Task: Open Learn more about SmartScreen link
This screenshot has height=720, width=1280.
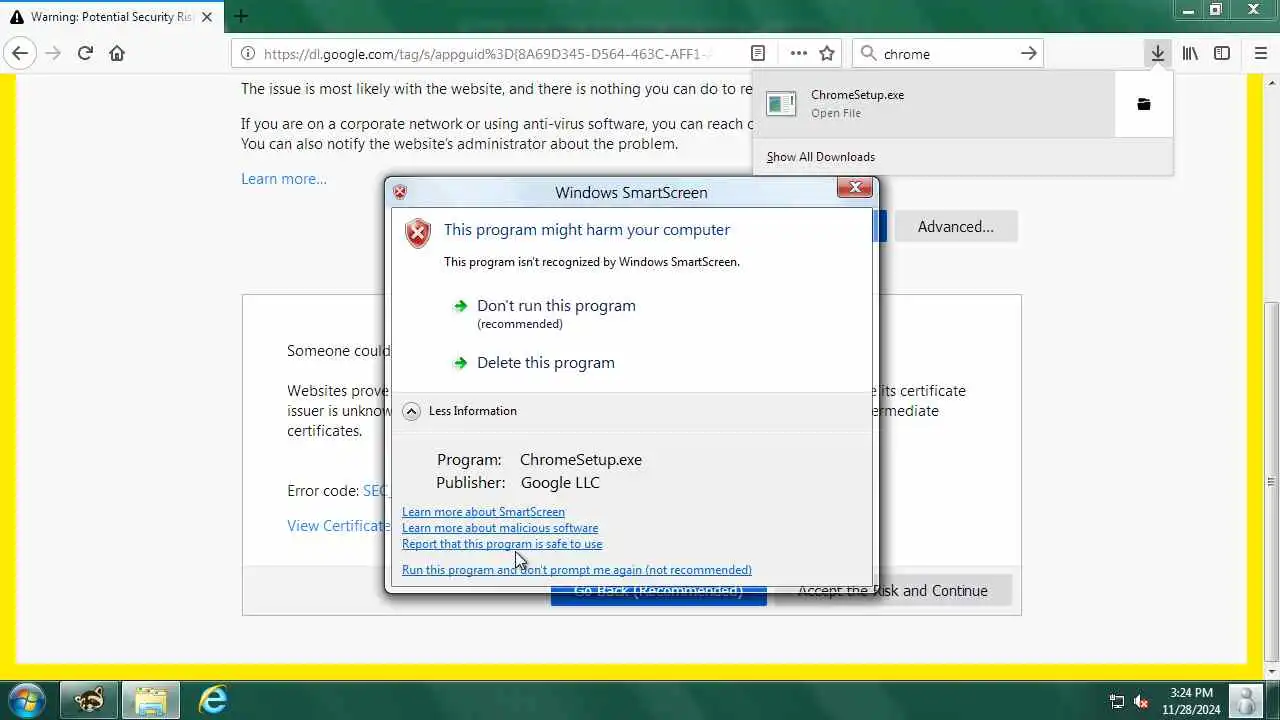Action: coord(483,512)
